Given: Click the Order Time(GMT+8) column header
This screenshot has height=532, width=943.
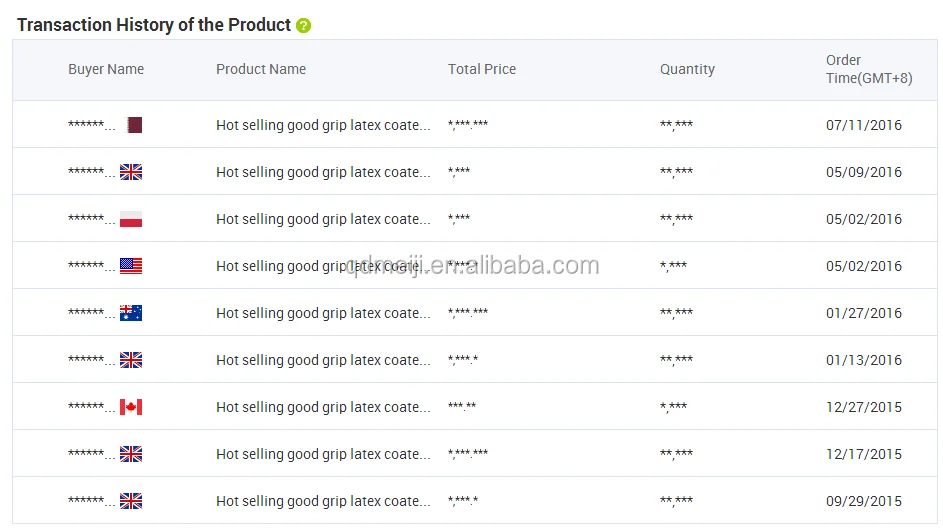Looking at the screenshot, I should [x=868, y=69].
